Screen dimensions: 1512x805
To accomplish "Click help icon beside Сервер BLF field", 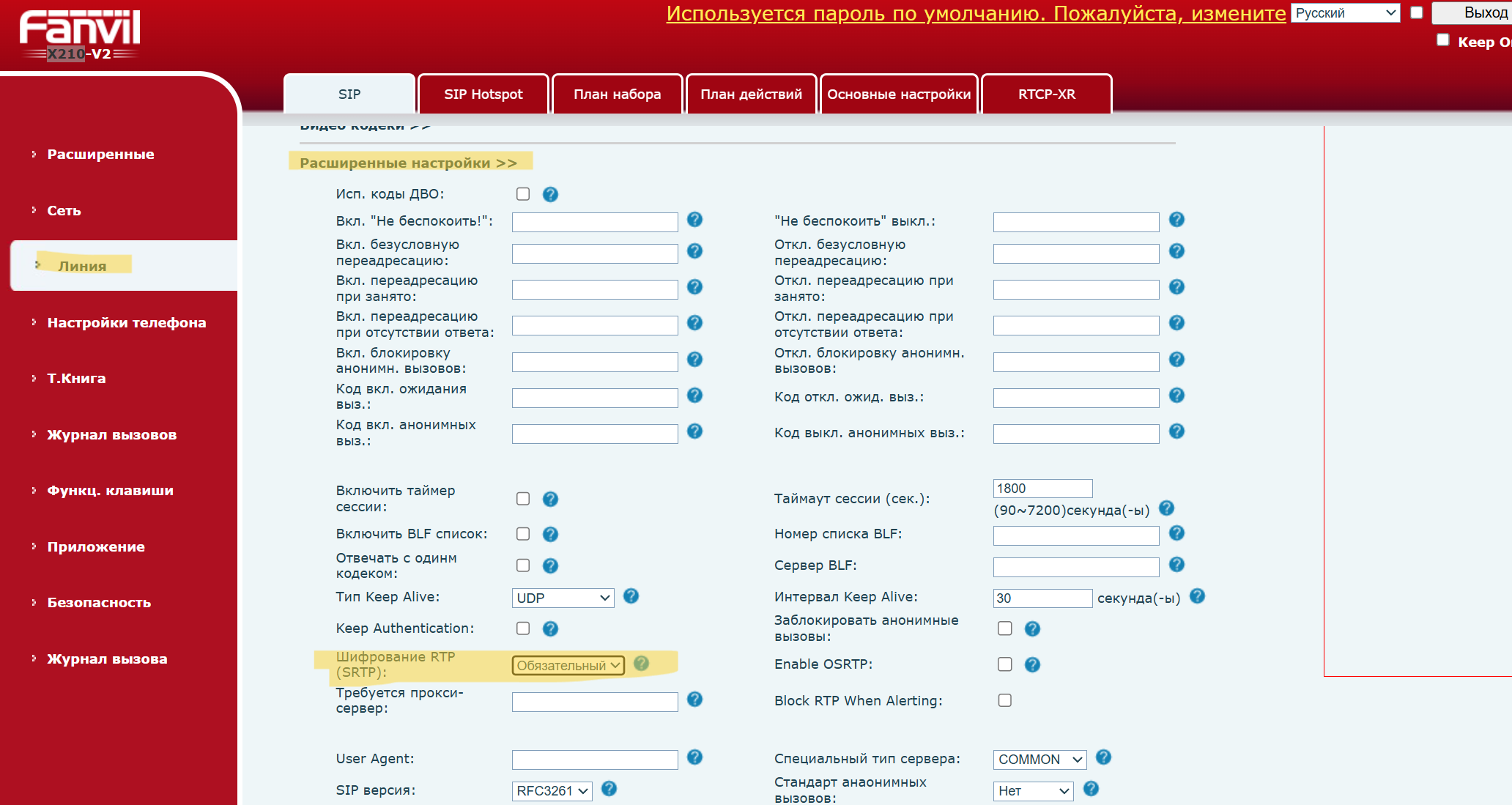I will (x=1176, y=565).
